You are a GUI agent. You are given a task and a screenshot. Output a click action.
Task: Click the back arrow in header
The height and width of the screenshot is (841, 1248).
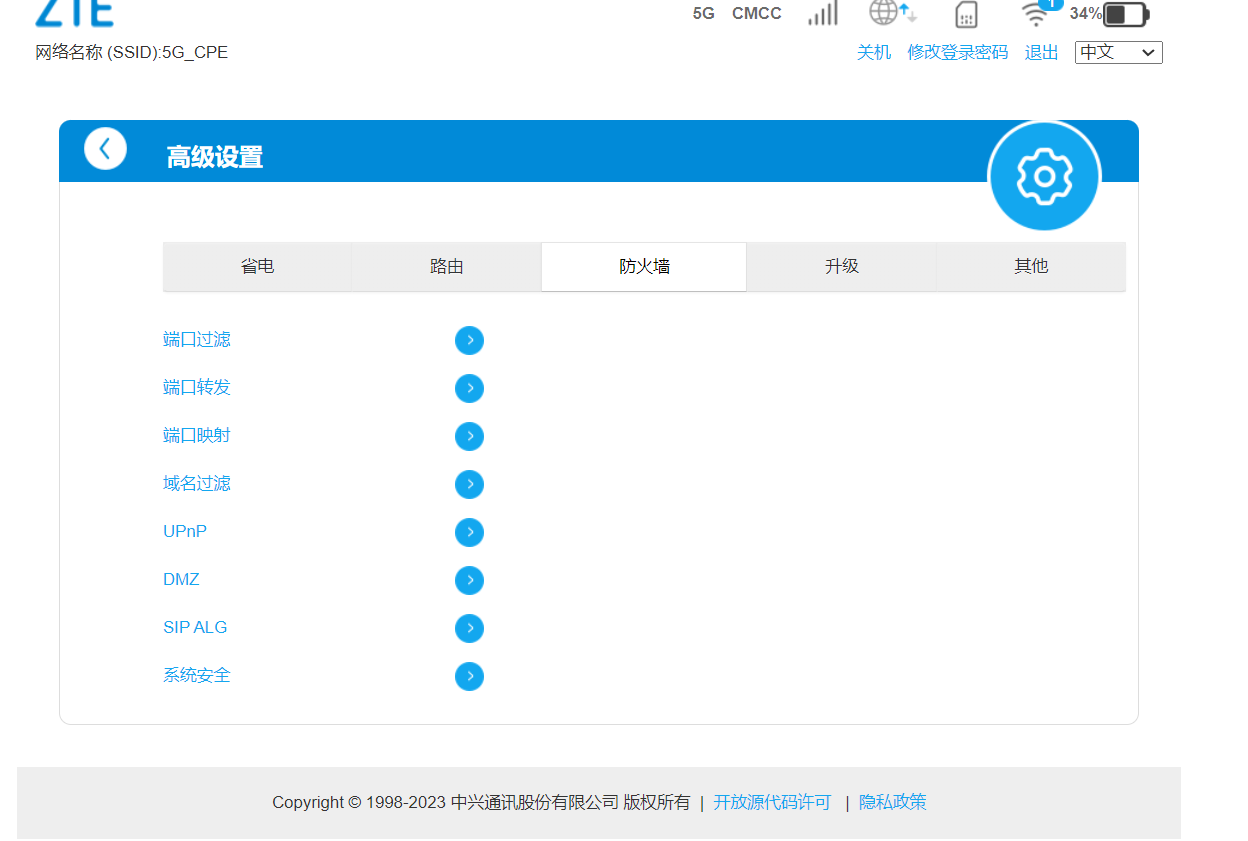tap(105, 149)
